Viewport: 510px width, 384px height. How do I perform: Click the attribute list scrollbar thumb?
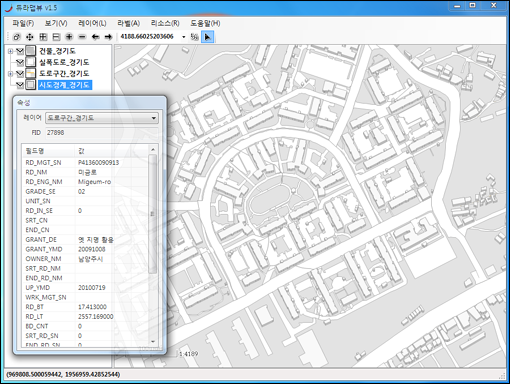coord(153,214)
